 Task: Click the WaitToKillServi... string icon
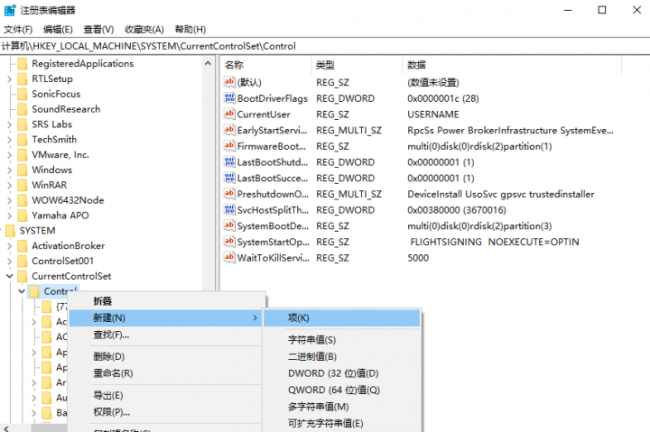(229, 257)
